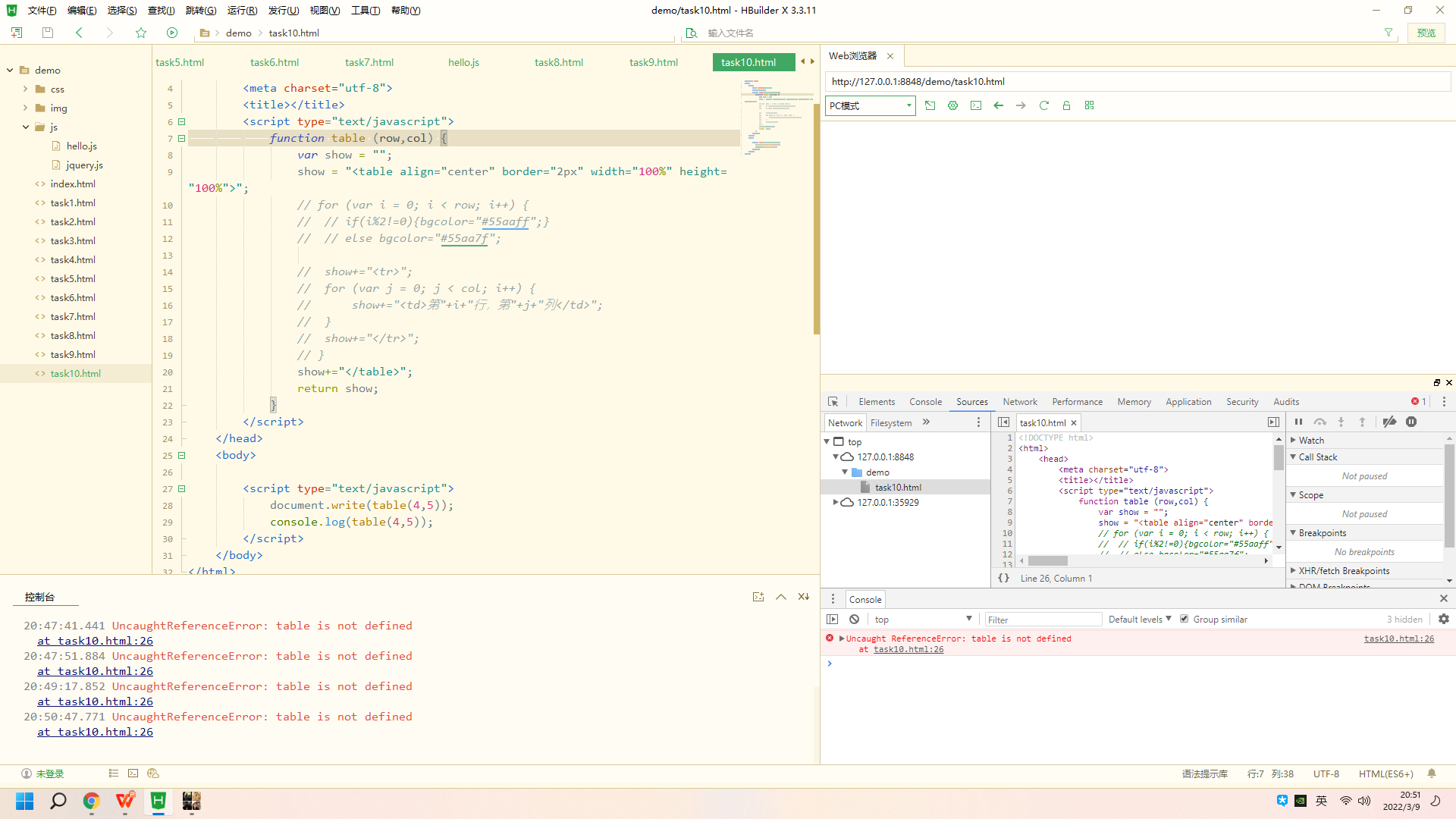Toggle Group similar checkbox
This screenshot has height=819, width=1456.
[1184, 620]
